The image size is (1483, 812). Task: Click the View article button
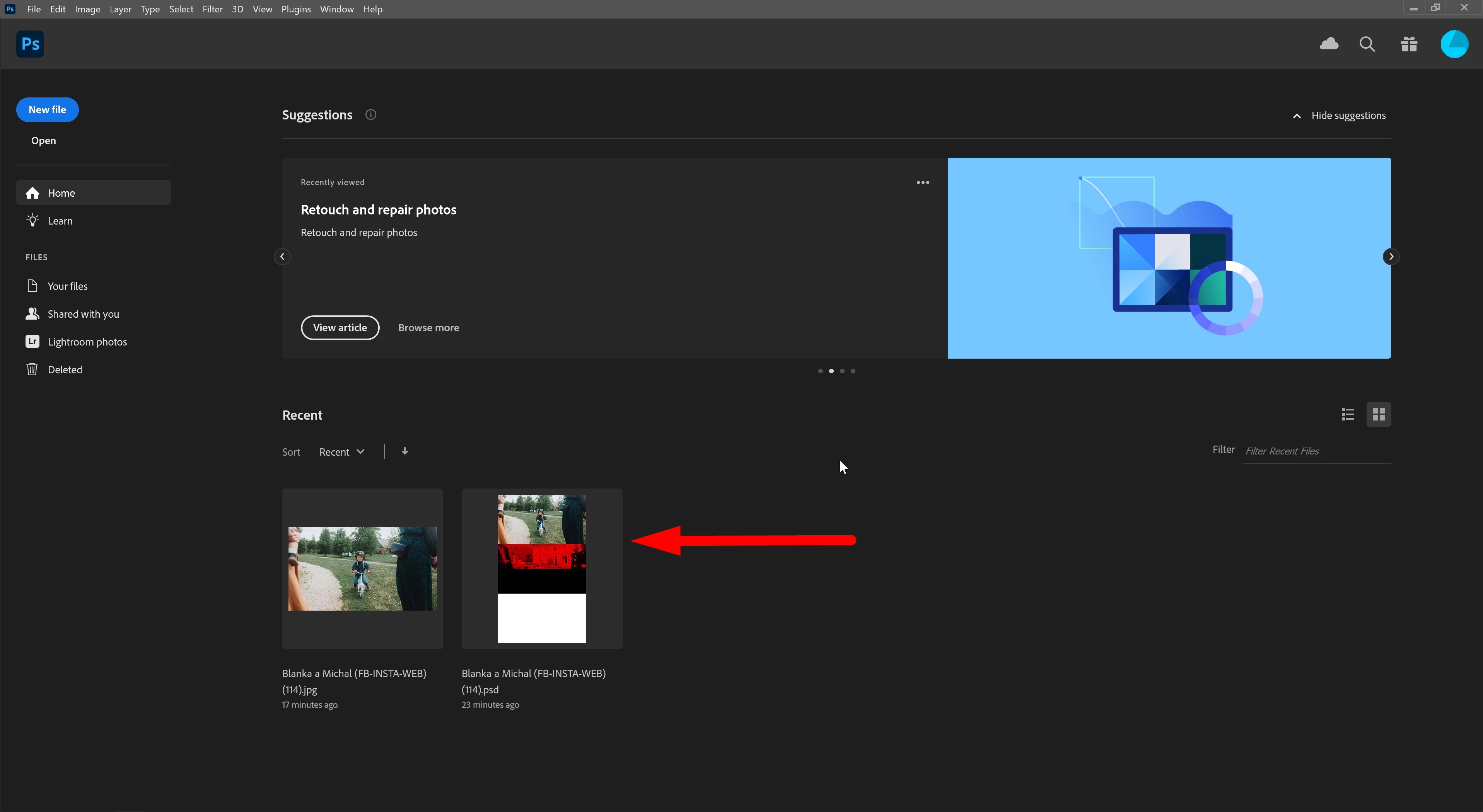pos(340,327)
